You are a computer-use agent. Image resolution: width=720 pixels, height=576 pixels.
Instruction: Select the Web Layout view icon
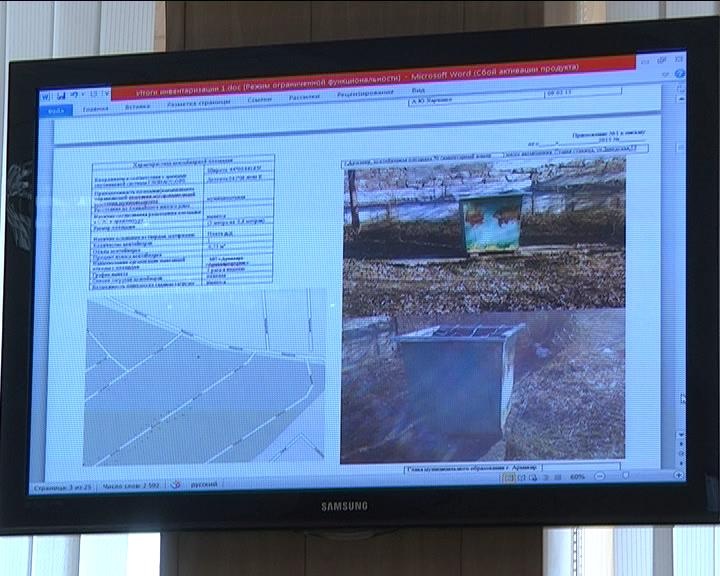(533, 478)
